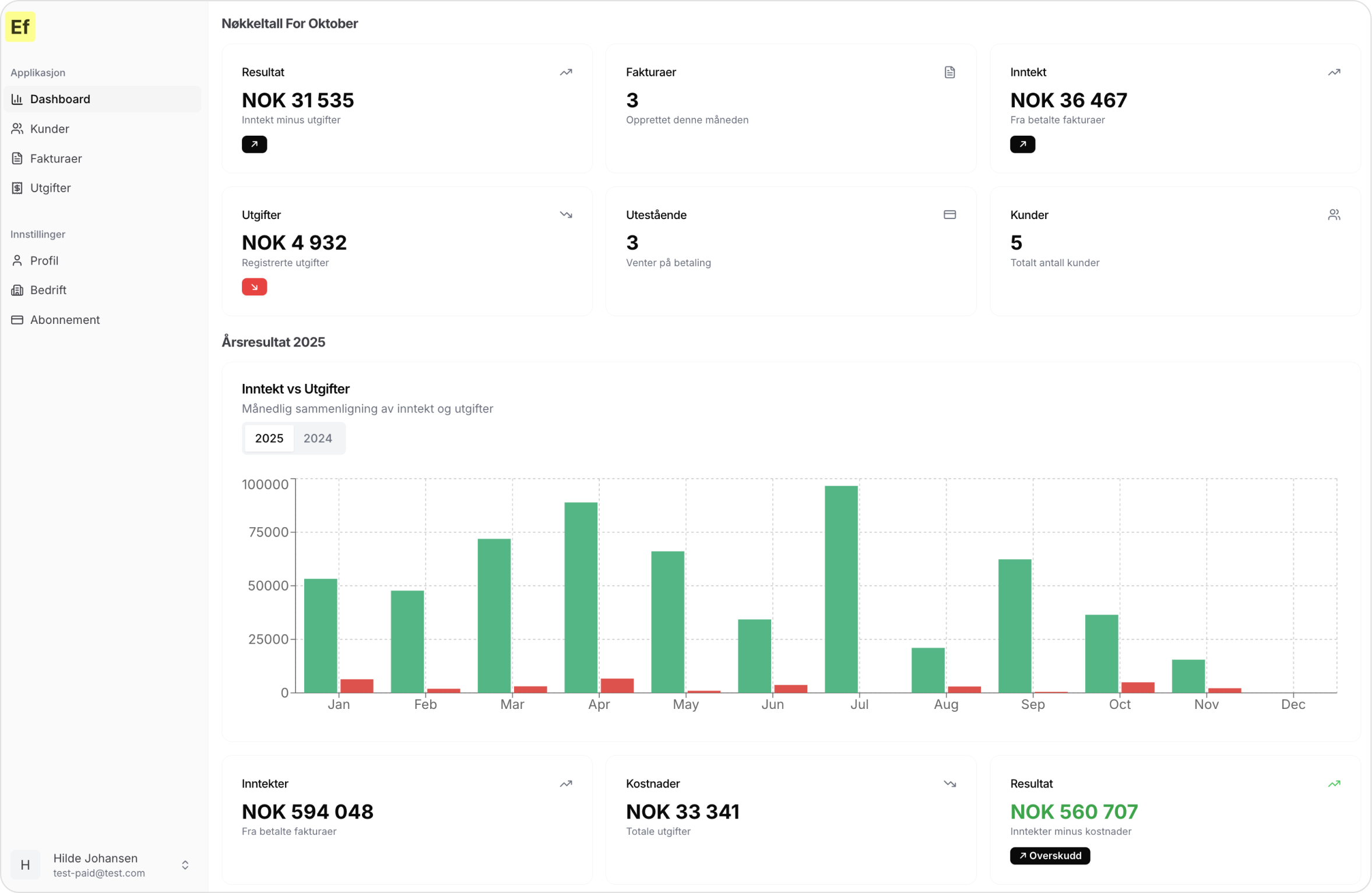Click the yellow Ef logo icon
This screenshot has width=1372, height=893.
click(20, 27)
